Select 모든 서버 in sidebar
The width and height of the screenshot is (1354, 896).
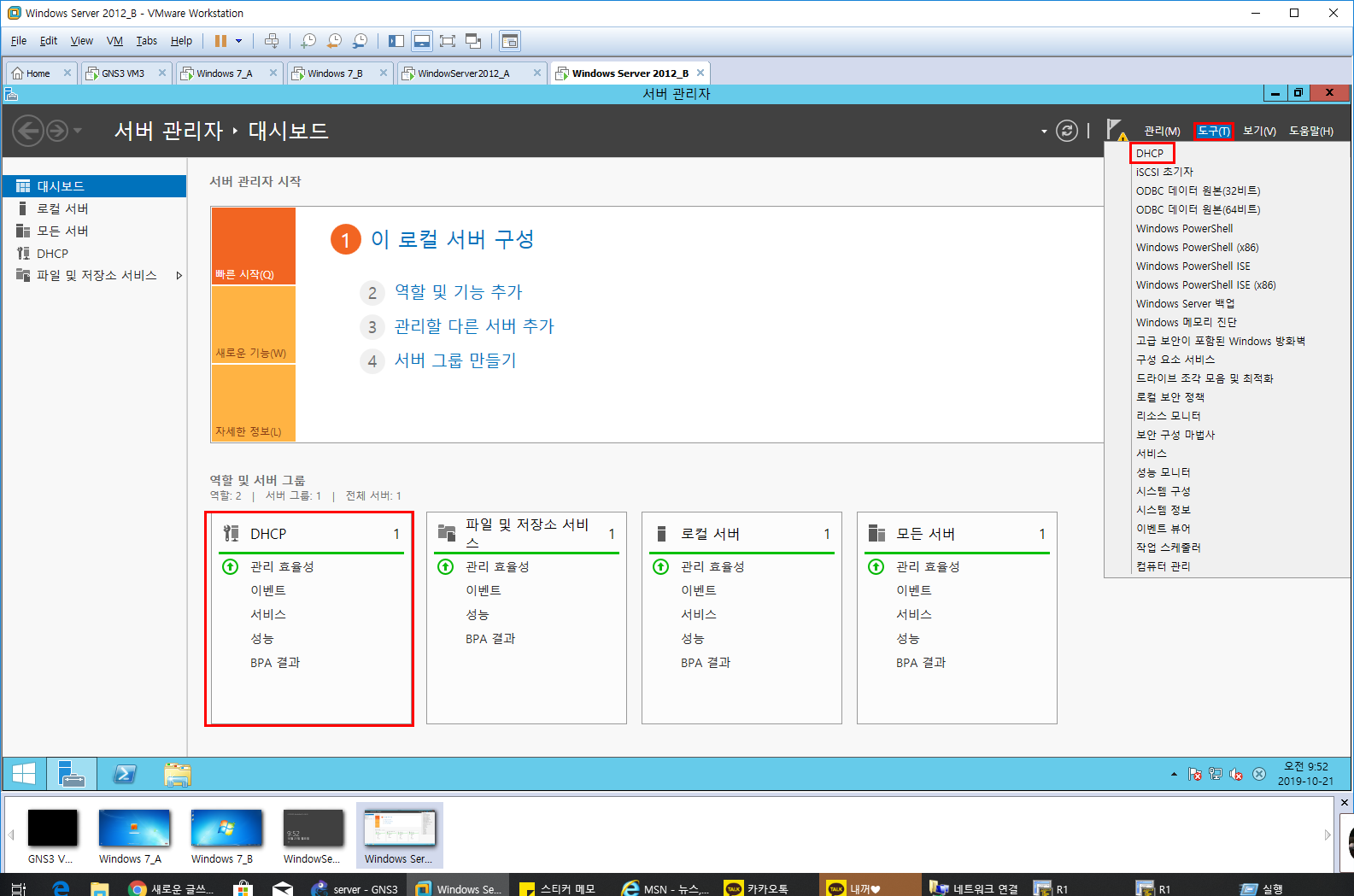(94, 231)
